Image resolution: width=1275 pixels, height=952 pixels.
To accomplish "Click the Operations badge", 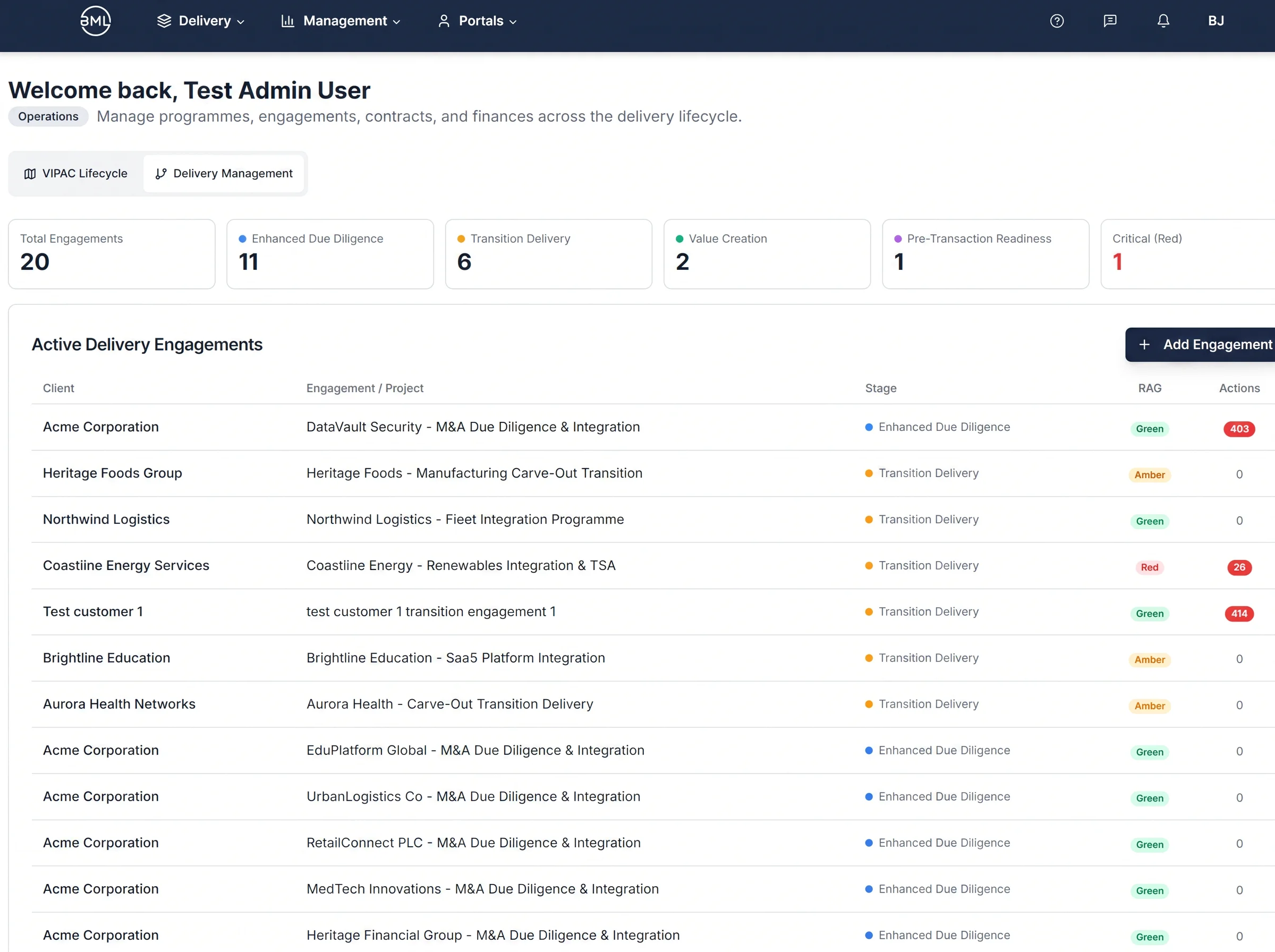I will coord(48,116).
